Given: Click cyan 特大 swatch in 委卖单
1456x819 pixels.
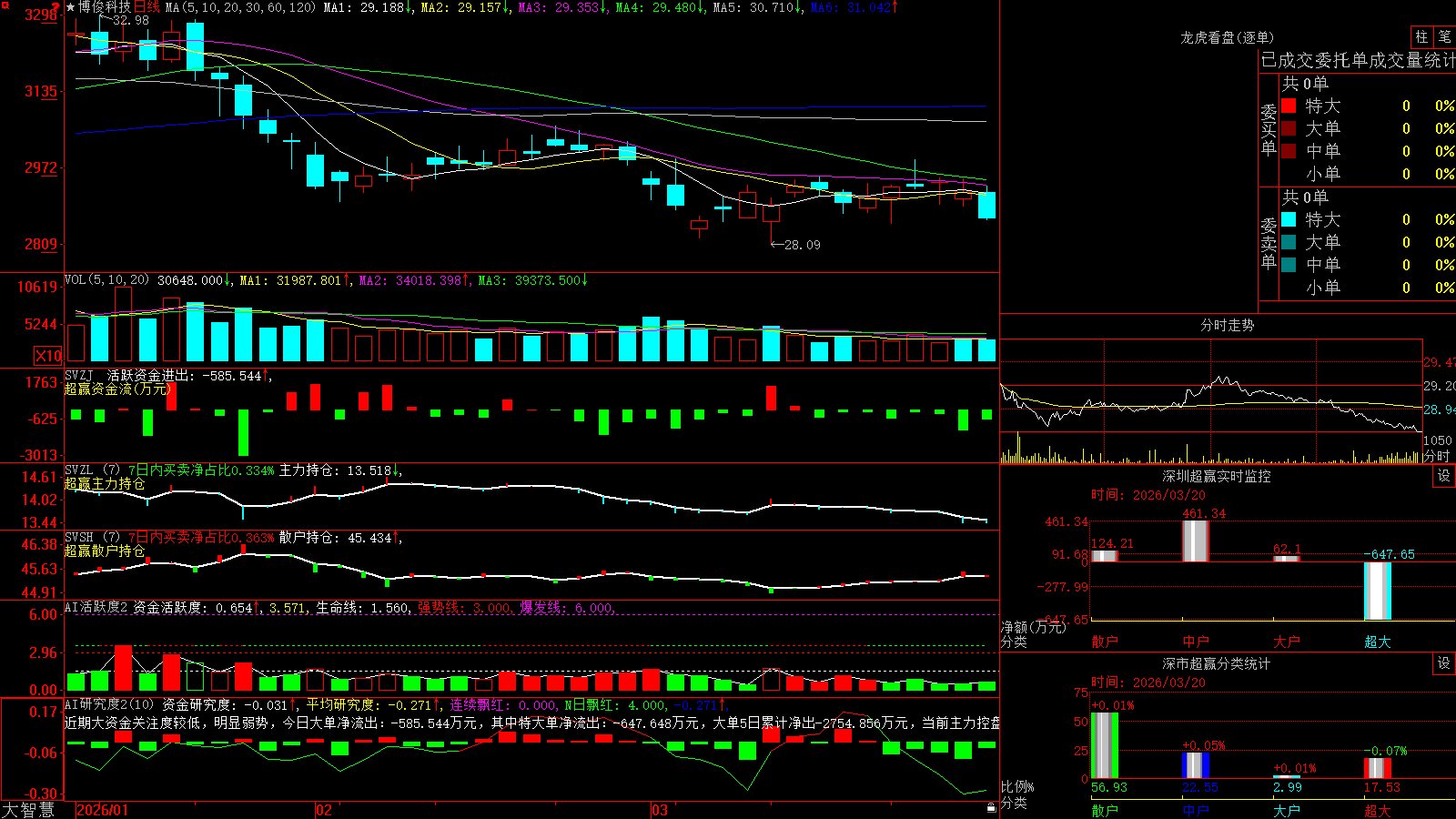Looking at the screenshot, I should tap(1289, 219).
